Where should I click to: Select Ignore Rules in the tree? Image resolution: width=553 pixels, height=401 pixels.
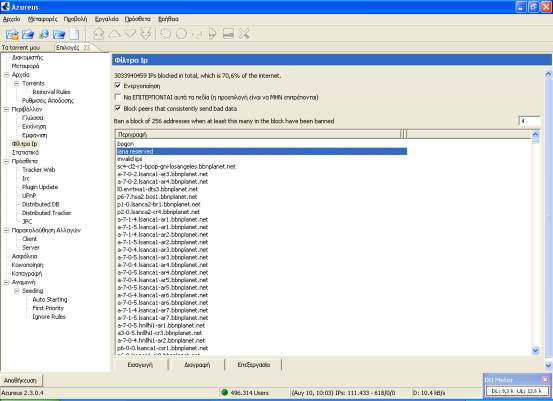[49, 317]
